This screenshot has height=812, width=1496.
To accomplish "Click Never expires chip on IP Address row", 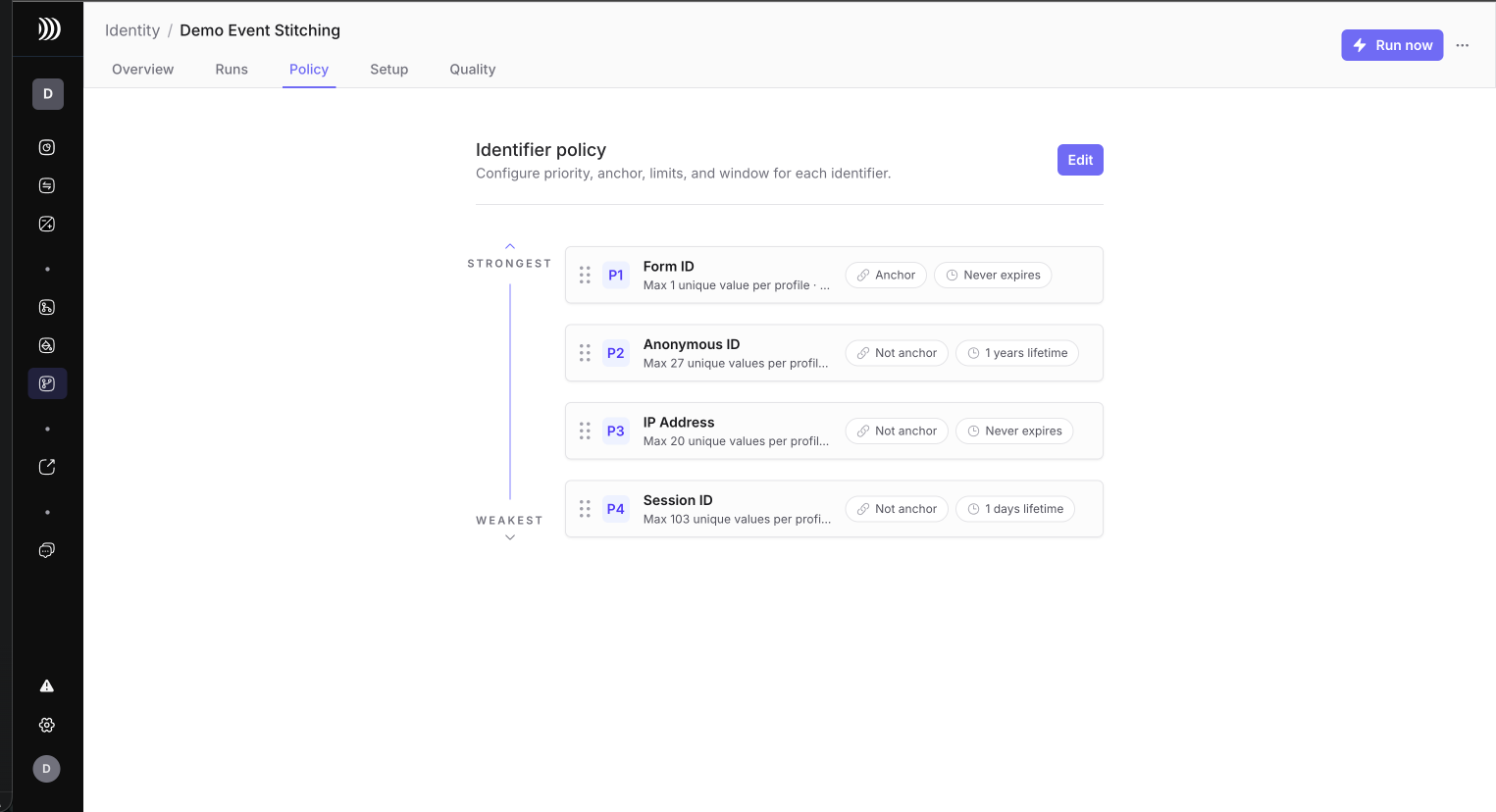I will [x=1014, y=431].
